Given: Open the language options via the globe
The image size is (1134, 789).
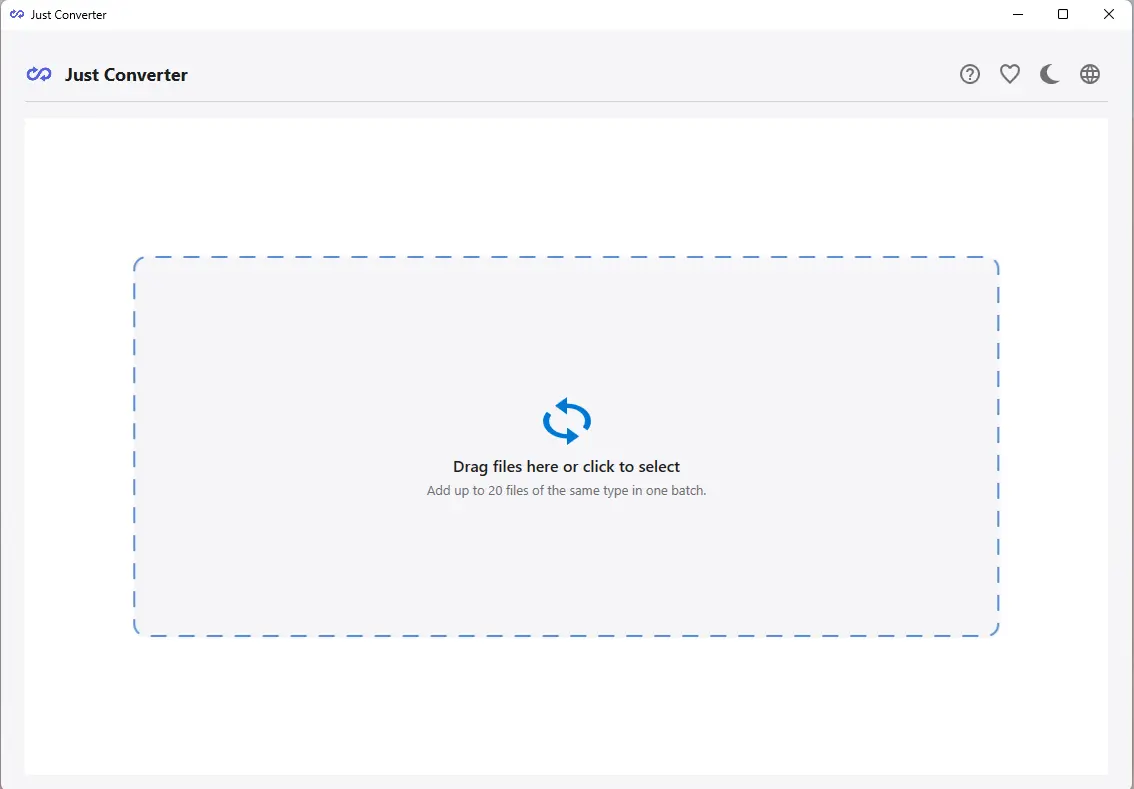Looking at the screenshot, I should click(x=1089, y=74).
